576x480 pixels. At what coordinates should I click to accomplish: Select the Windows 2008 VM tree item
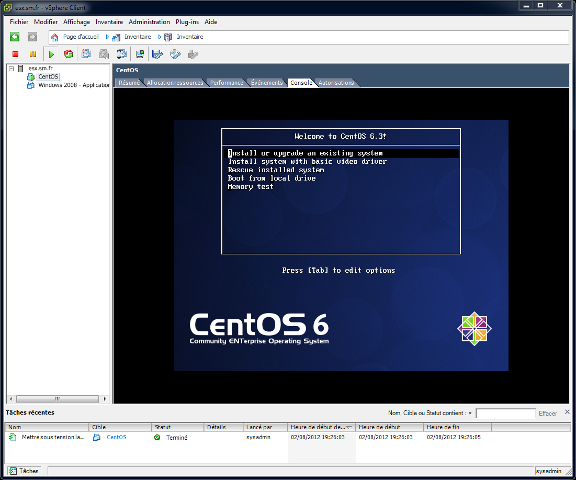73,85
